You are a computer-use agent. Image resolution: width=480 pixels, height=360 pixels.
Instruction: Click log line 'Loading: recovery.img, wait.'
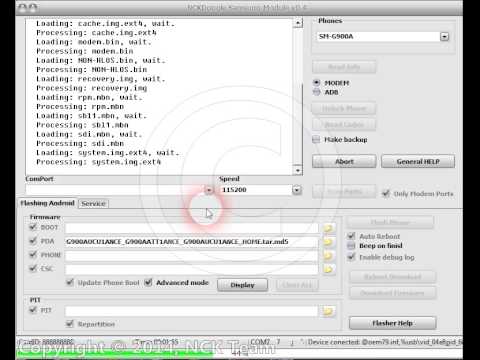click(x=100, y=79)
